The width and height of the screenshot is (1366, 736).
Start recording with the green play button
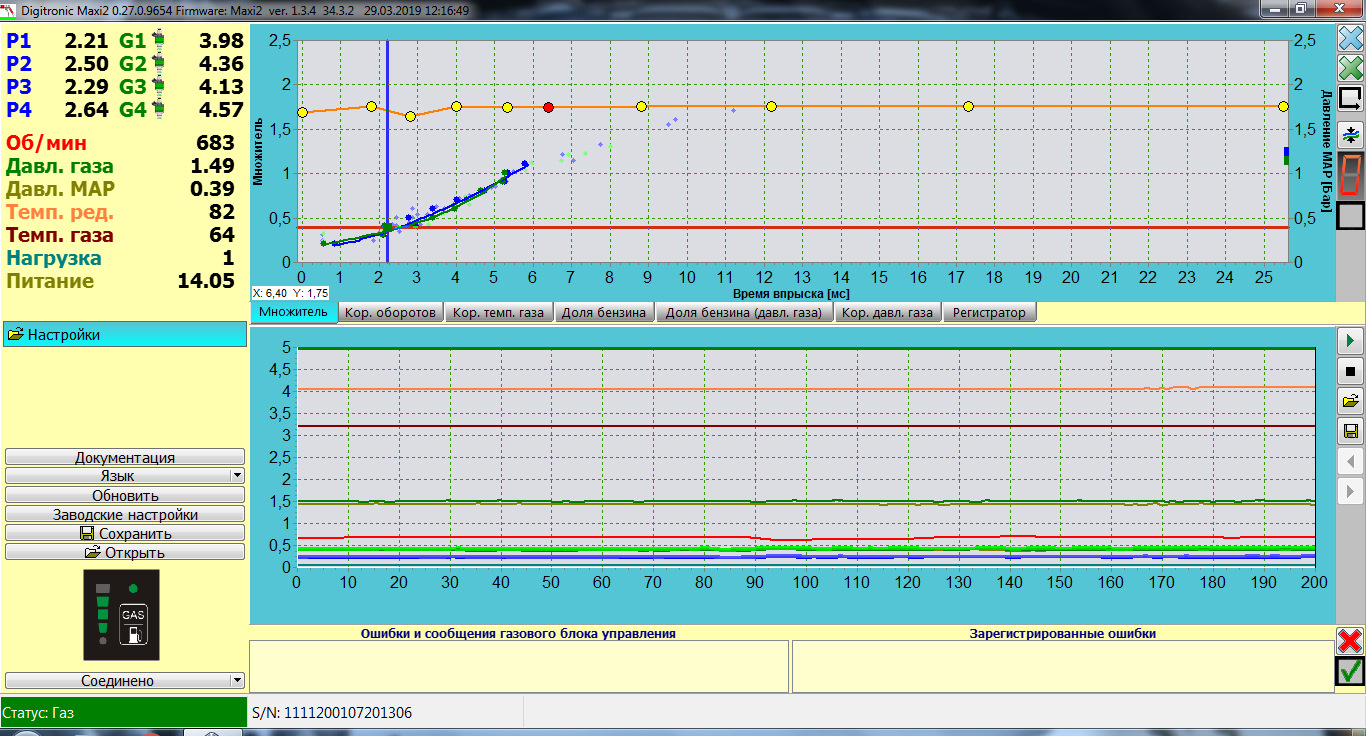(x=1351, y=341)
